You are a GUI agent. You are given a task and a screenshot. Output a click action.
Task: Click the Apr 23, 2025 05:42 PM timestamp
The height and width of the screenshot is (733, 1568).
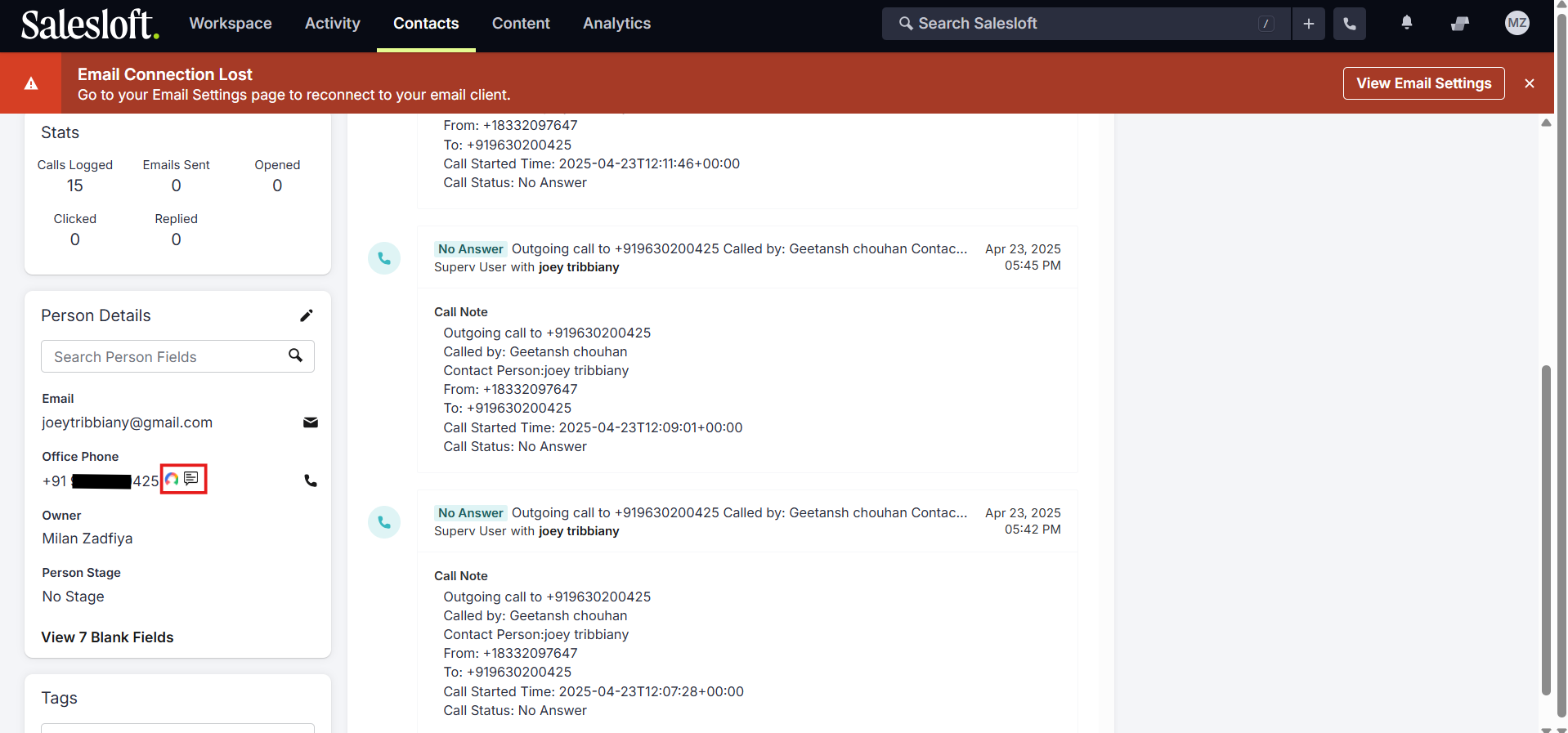[1023, 521]
